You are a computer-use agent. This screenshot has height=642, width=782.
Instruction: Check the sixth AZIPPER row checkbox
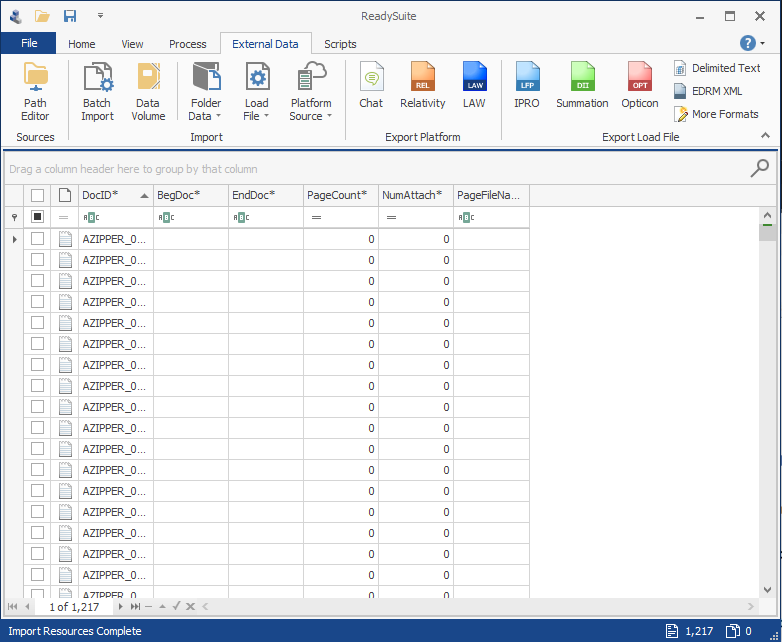point(37,344)
